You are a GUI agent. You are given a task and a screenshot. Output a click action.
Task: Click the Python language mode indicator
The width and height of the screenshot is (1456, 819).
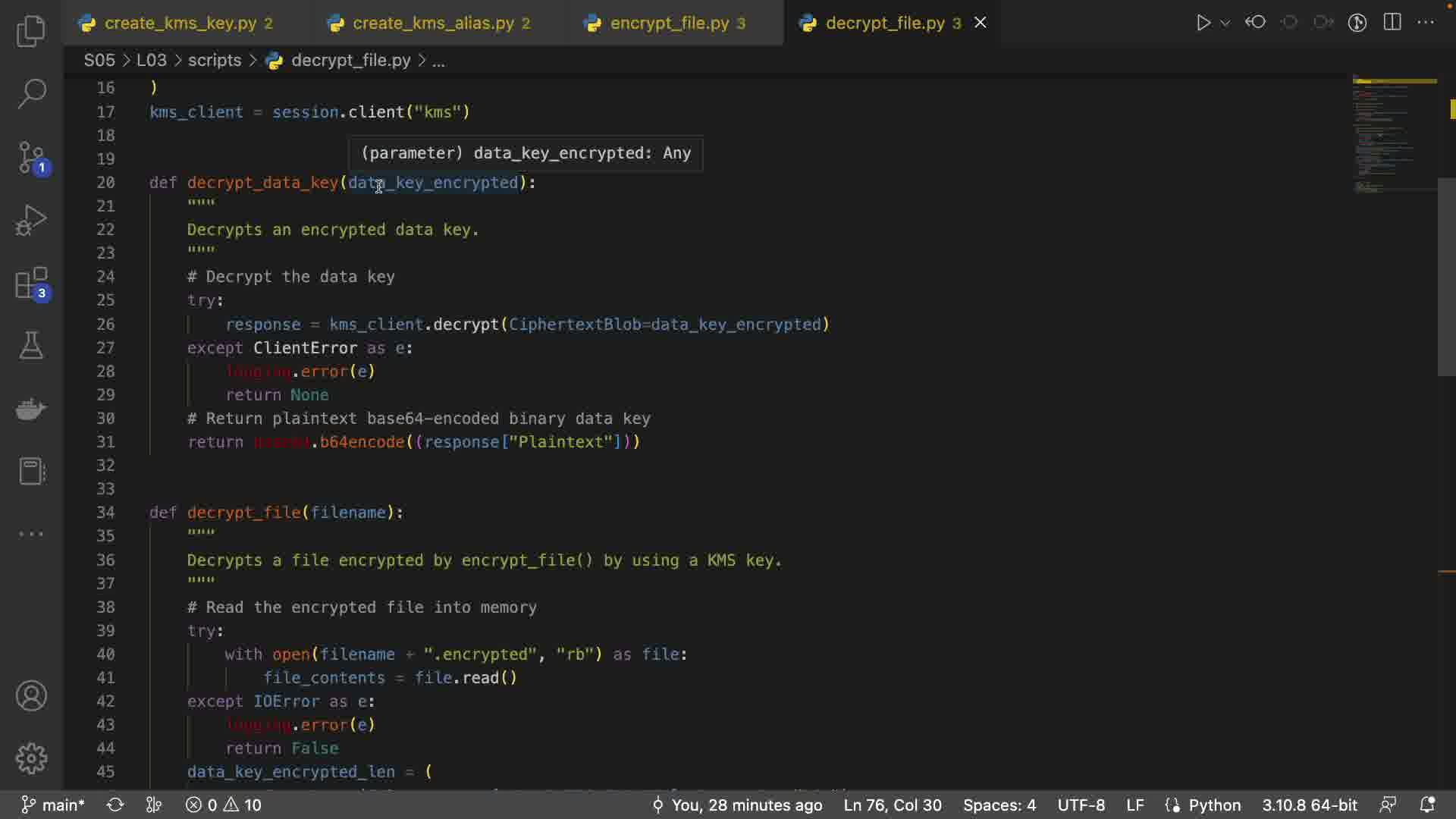[x=1214, y=805]
